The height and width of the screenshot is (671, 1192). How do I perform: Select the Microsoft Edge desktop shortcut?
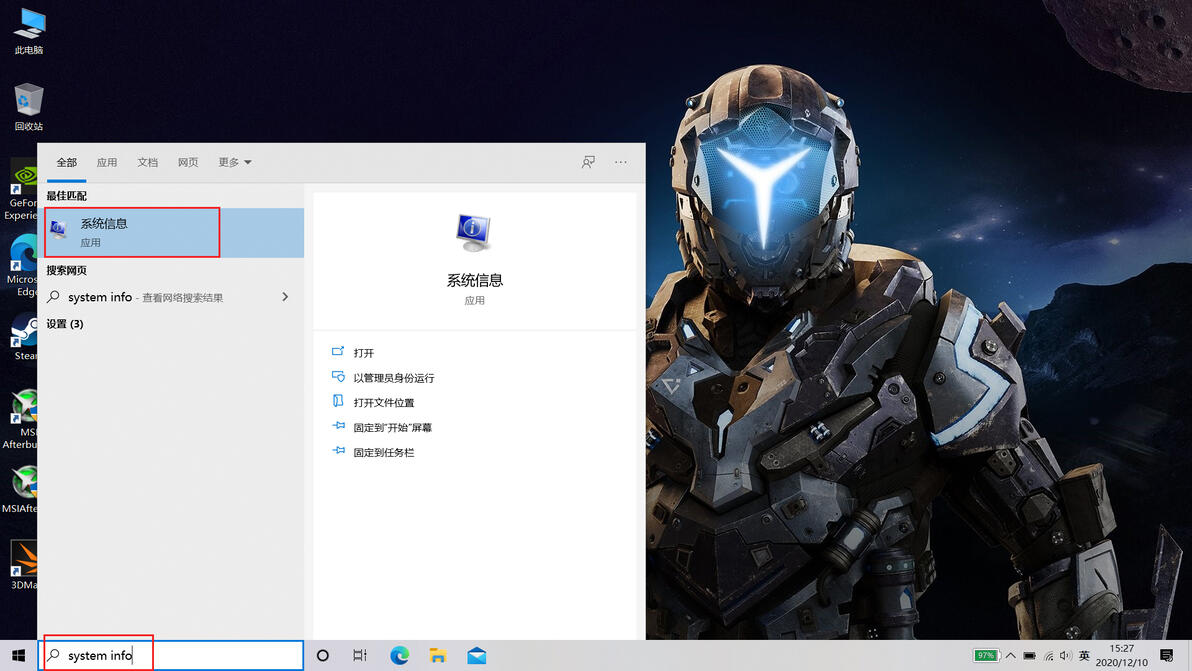point(21,266)
